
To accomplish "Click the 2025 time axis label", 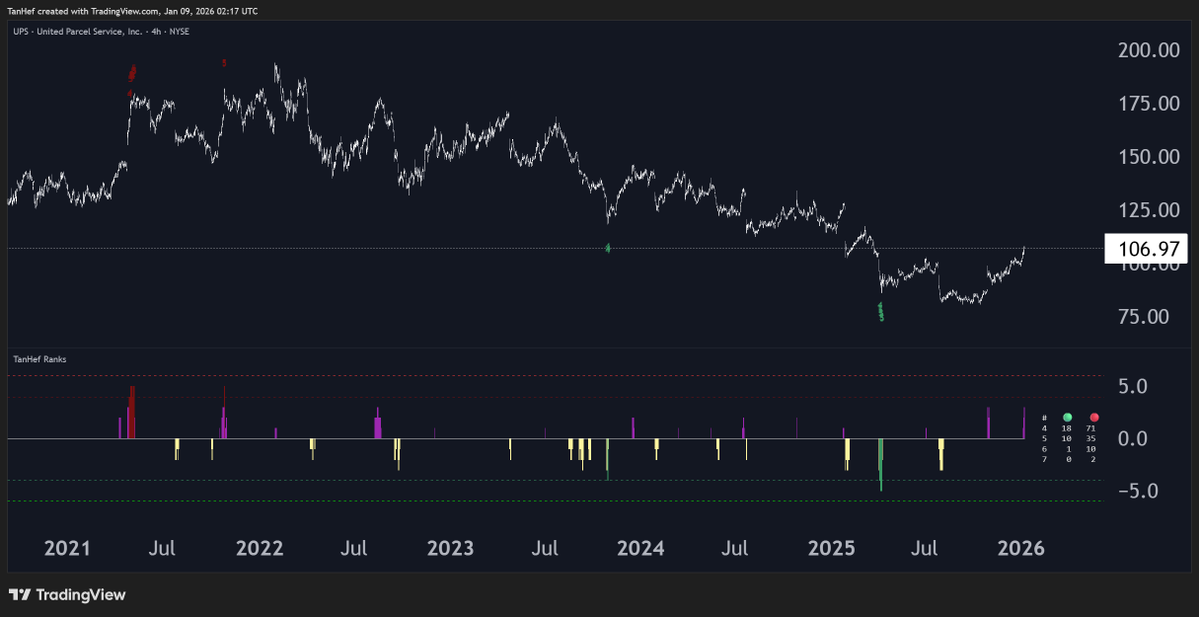I will click(832, 548).
